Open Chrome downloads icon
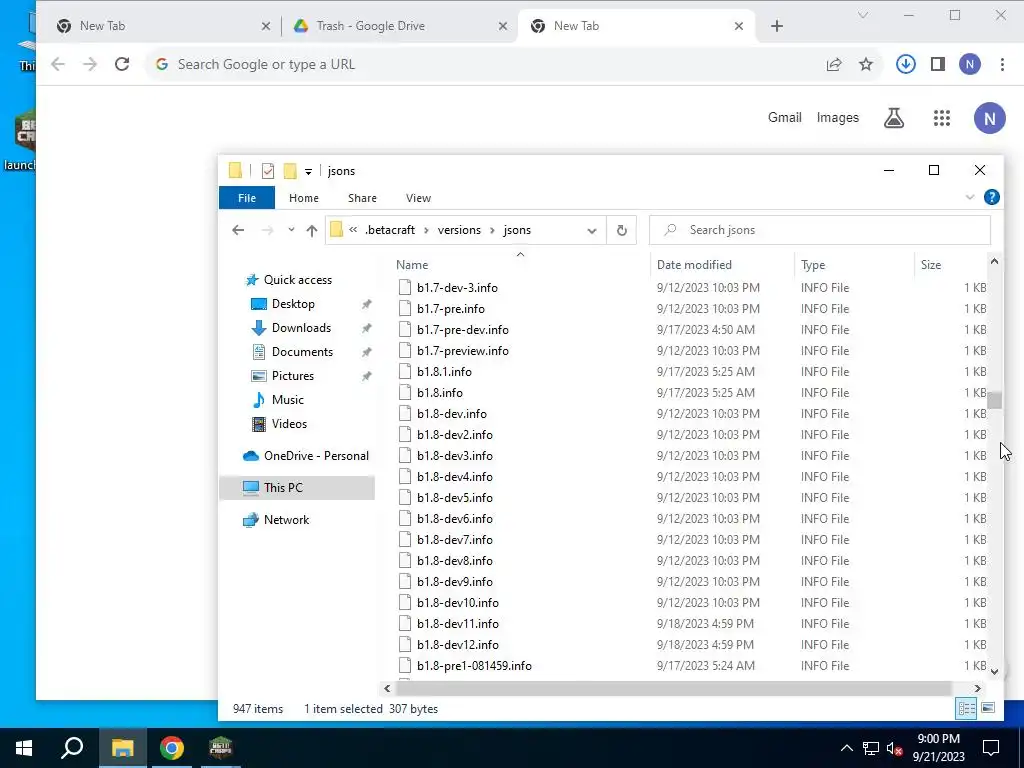Viewport: 1024px width, 768px height. tap(905, 64)
